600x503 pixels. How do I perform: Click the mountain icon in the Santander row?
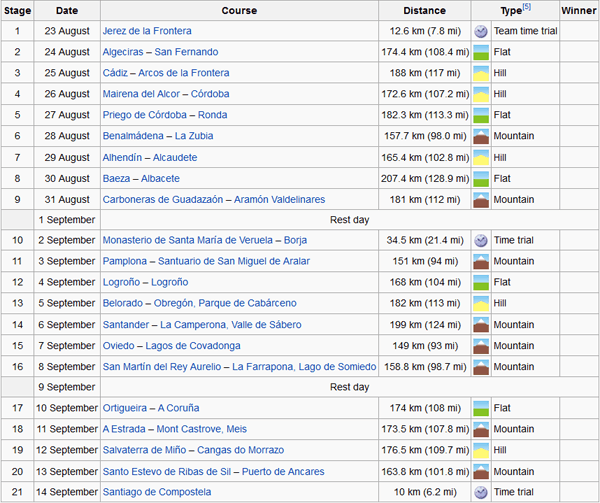pos(481,325)
